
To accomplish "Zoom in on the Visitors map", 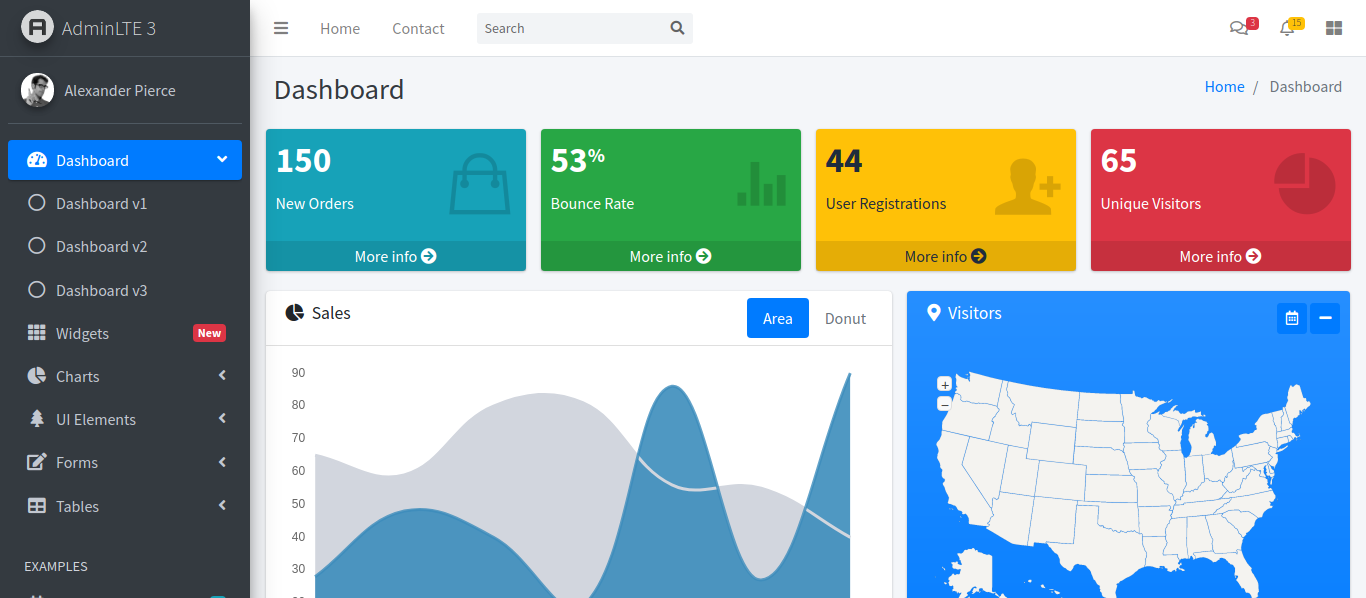I will click(x=944, y=384).
